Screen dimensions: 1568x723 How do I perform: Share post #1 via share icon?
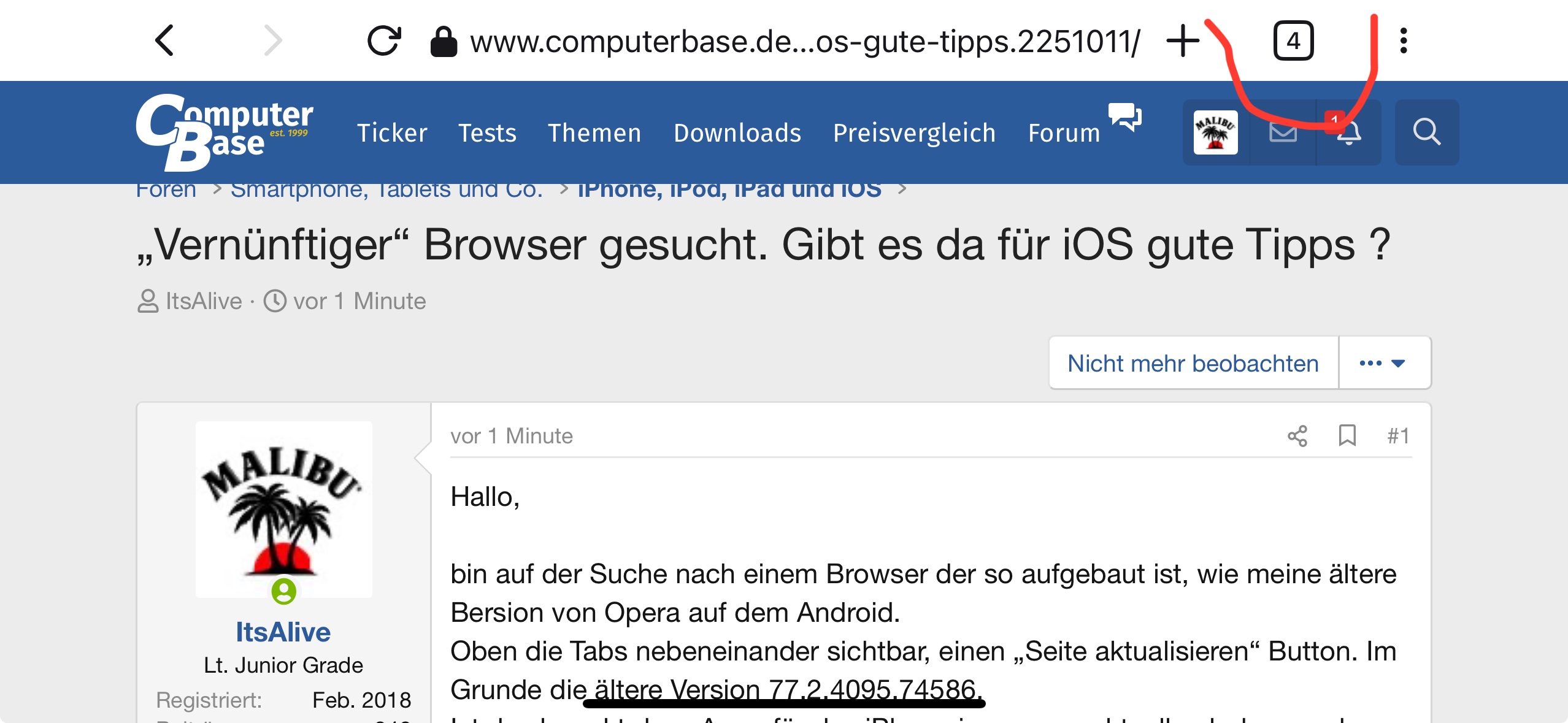coord(1297,436)
